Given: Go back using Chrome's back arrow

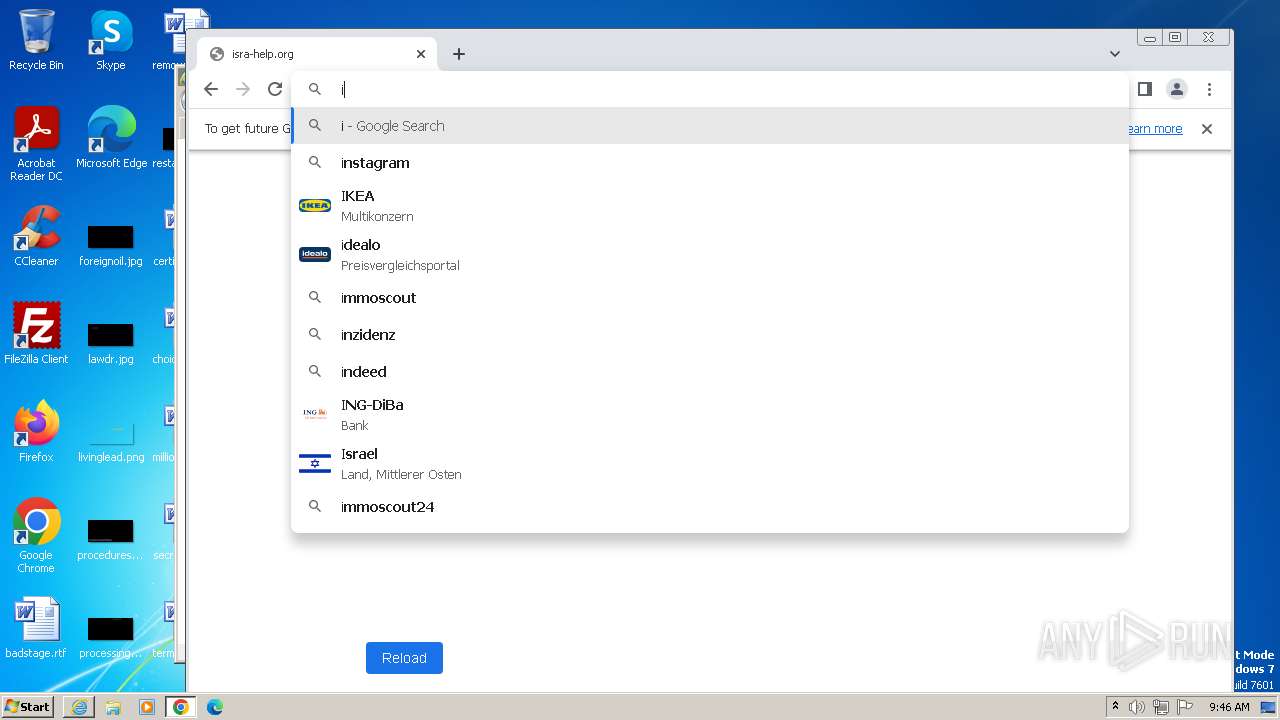Looking at the screenshot, I should [211, 89].
